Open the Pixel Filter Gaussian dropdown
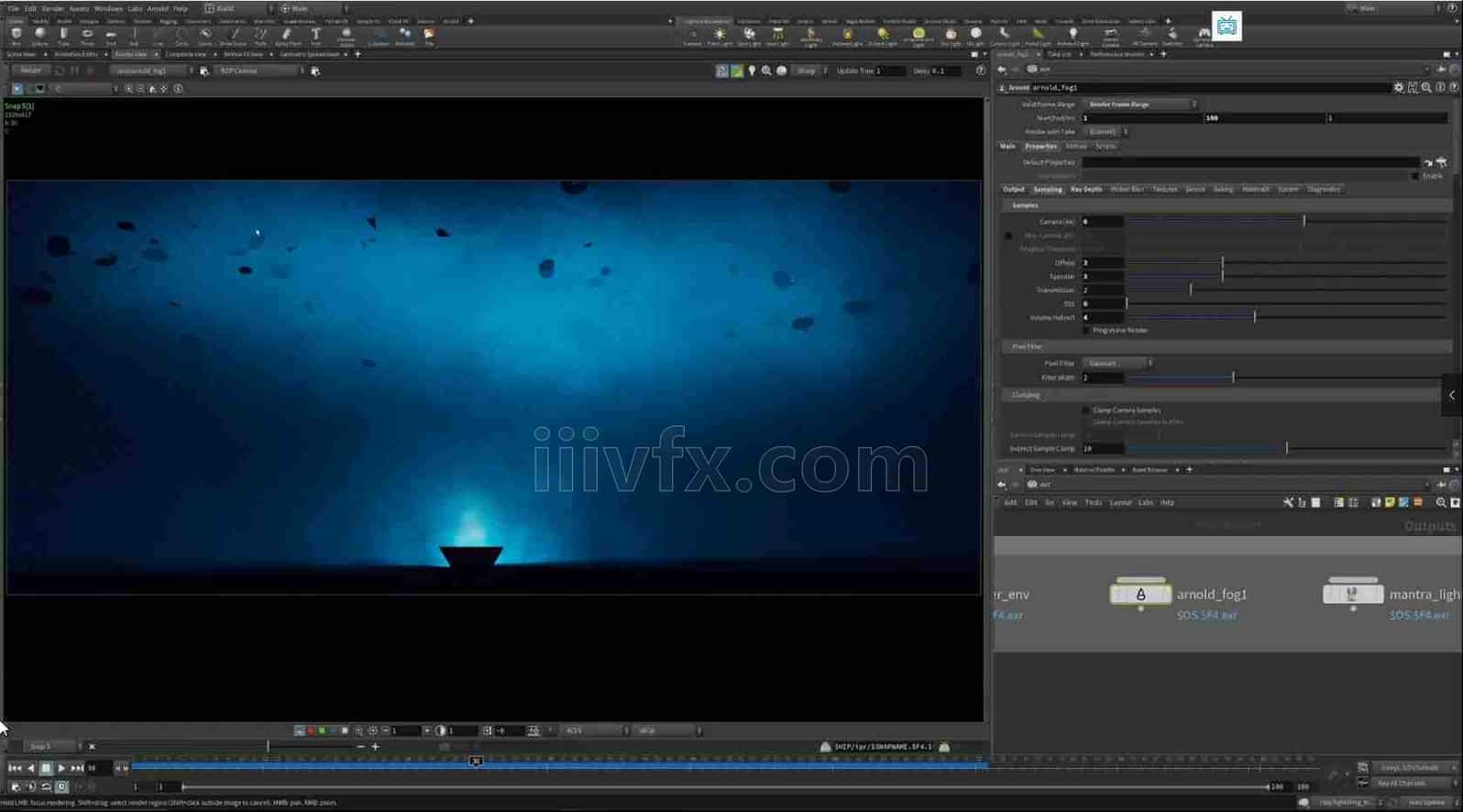Image resolution: width=1463 pixels, height=812 pixels. [x=1117, y=363]
